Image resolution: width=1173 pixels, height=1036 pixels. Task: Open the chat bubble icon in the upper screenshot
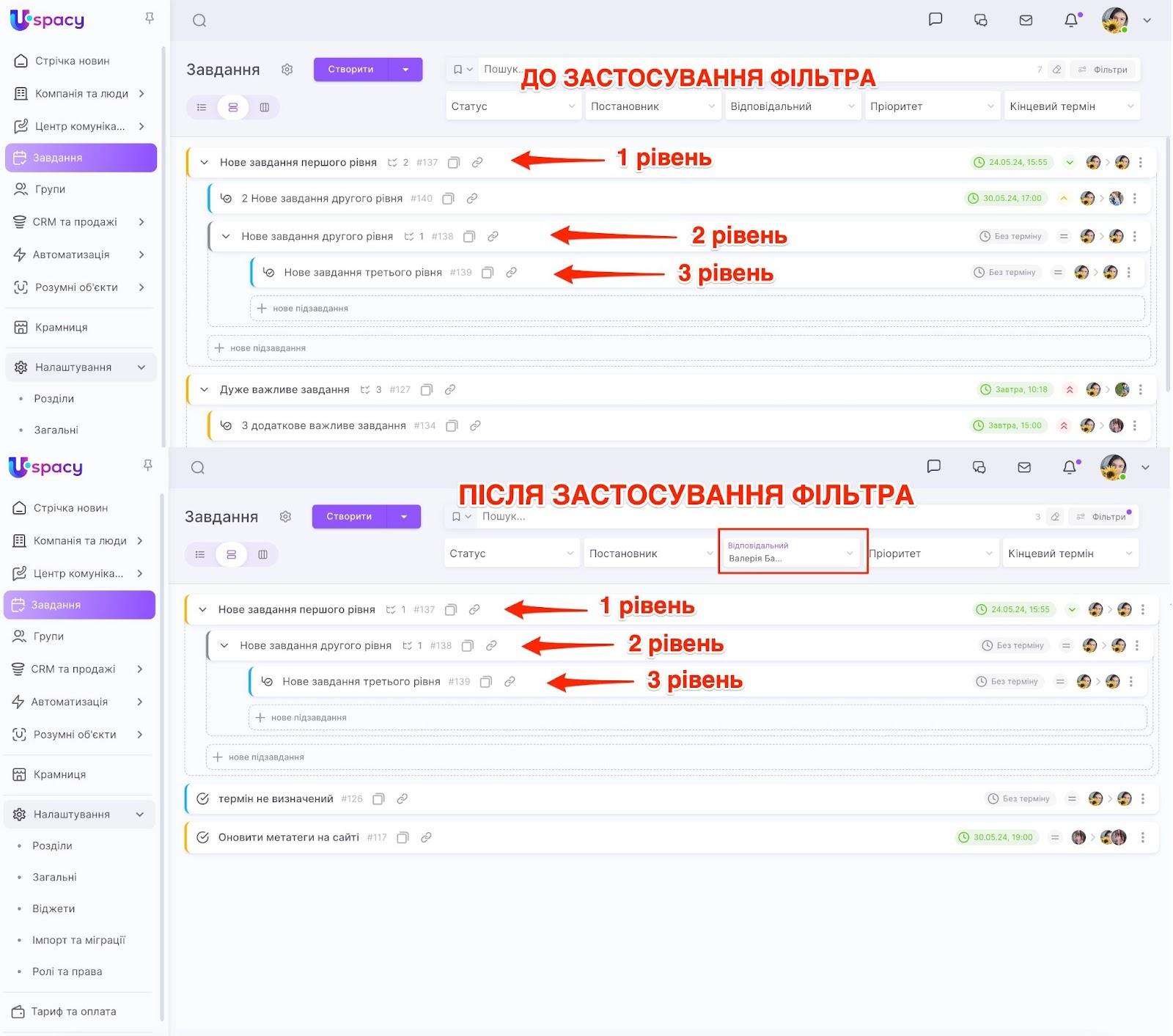[935, 20]
